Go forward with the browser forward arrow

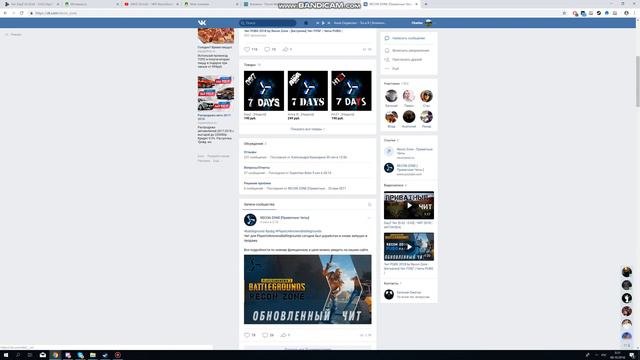click(13, 13)
